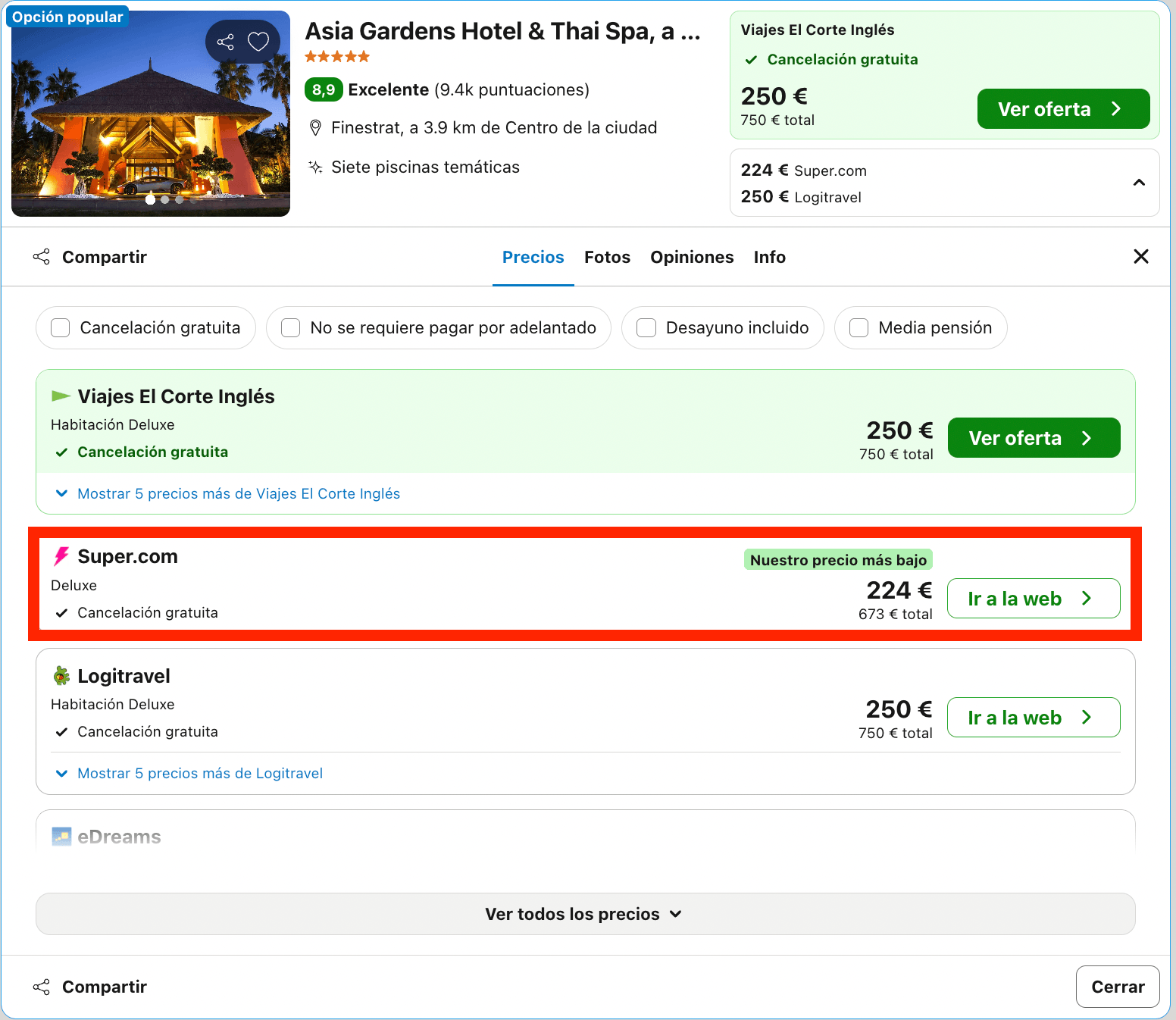
Task: Click Ver oferta in Viajes El Corte Inglés row
Action: (1034, 438)
